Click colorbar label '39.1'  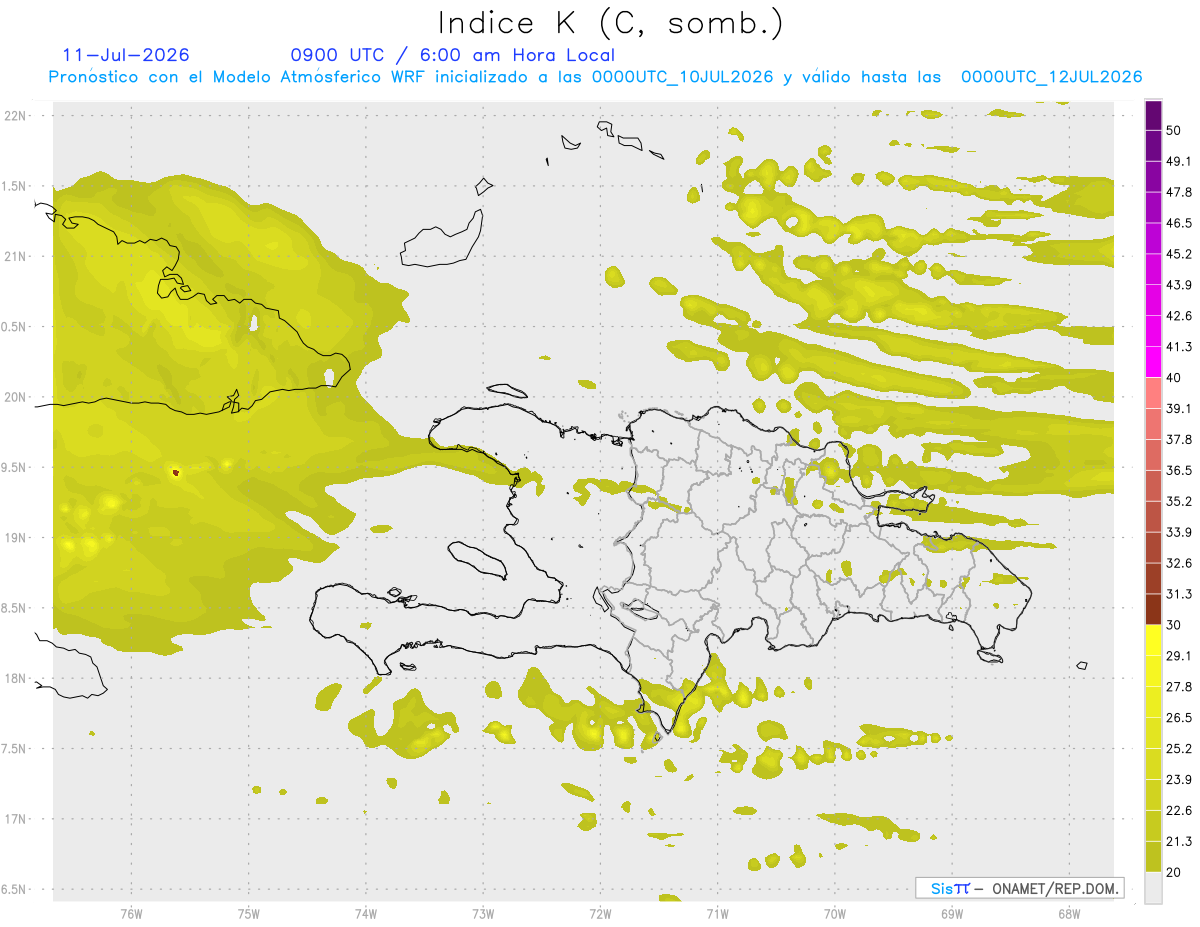click(x=1179, y=408)
